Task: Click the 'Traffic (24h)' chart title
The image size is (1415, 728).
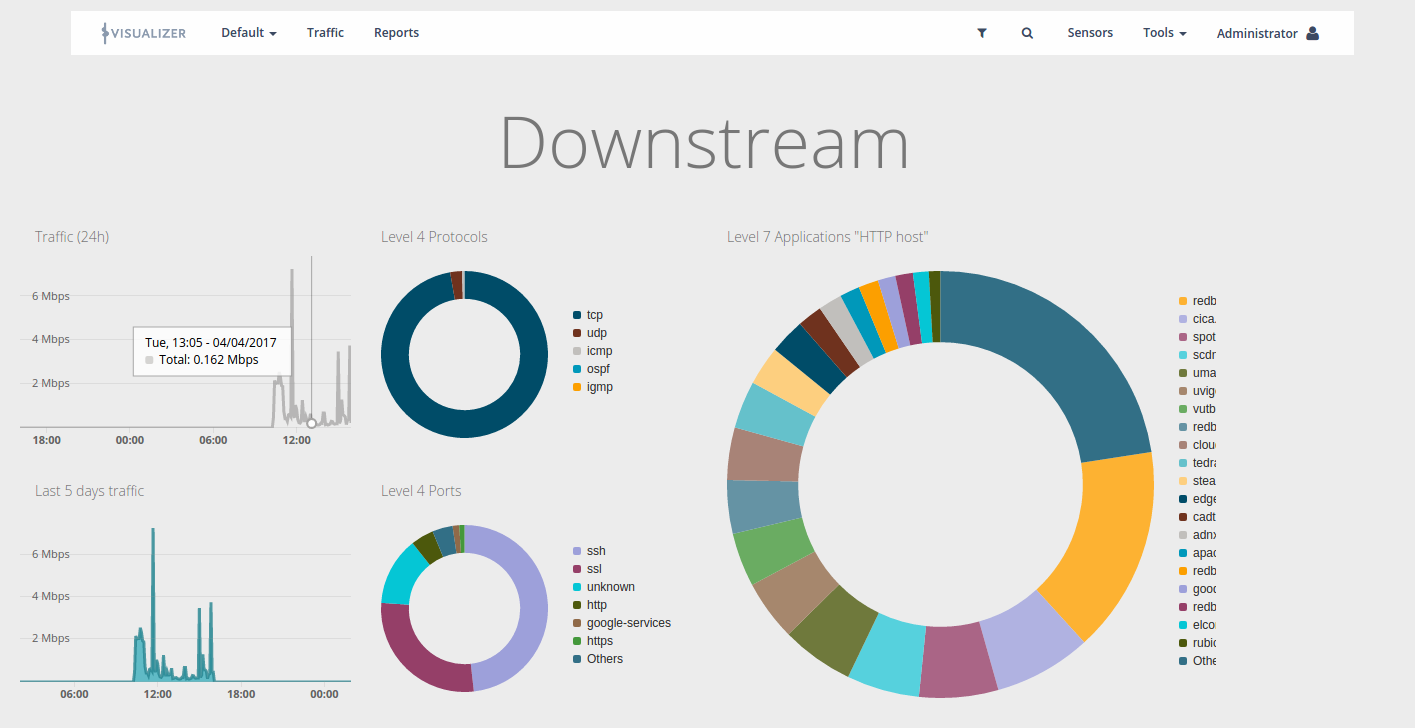Action: click(72, 237)
